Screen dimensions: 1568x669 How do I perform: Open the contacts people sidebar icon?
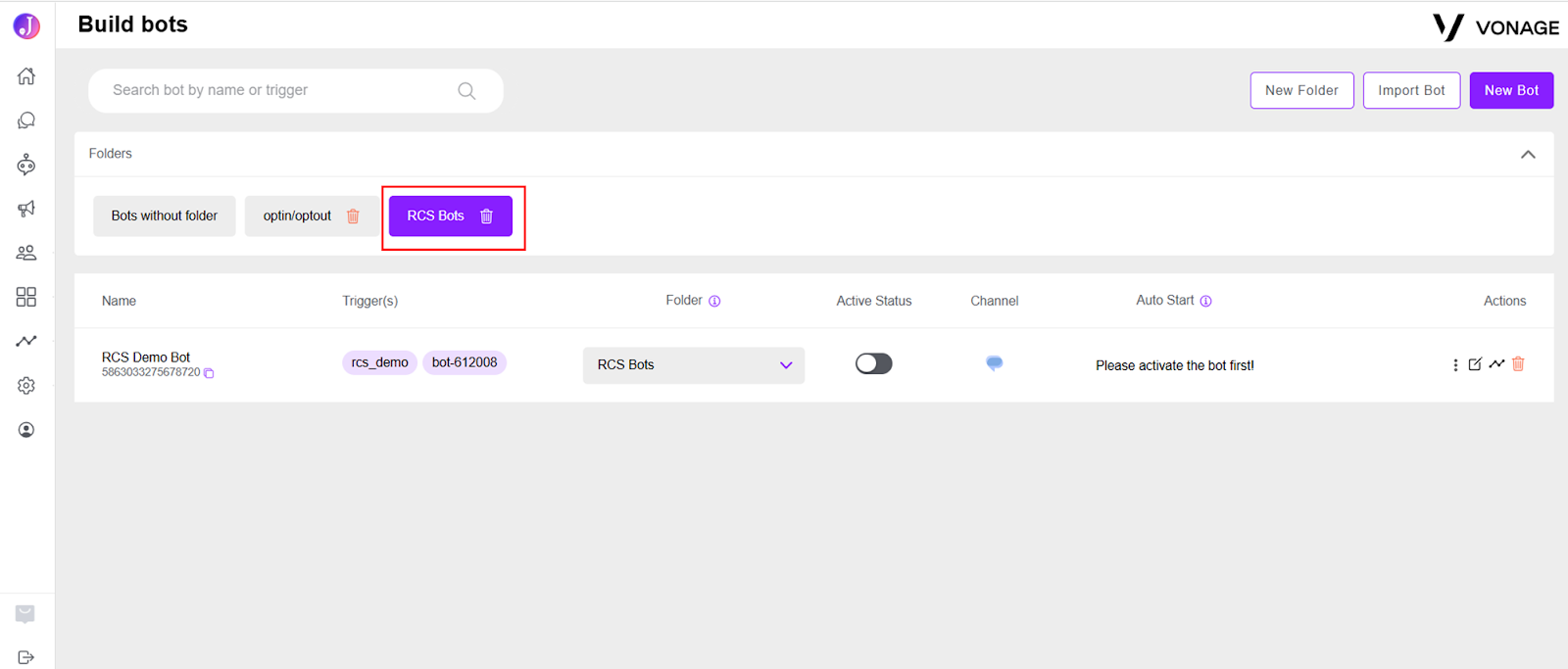[x=26, y=253]
